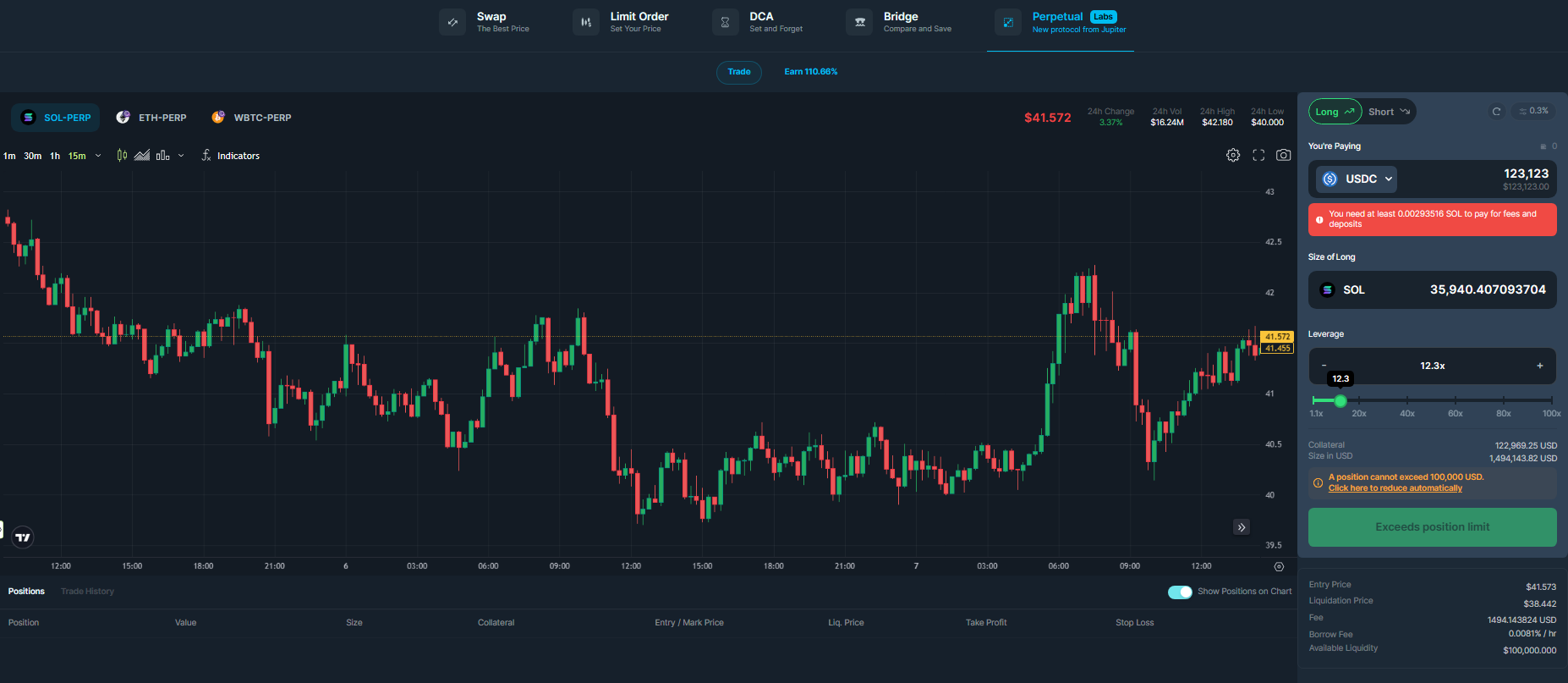Click the SOL size value field
This screenshot has height=683, width=1568.
pos(1488,289)
